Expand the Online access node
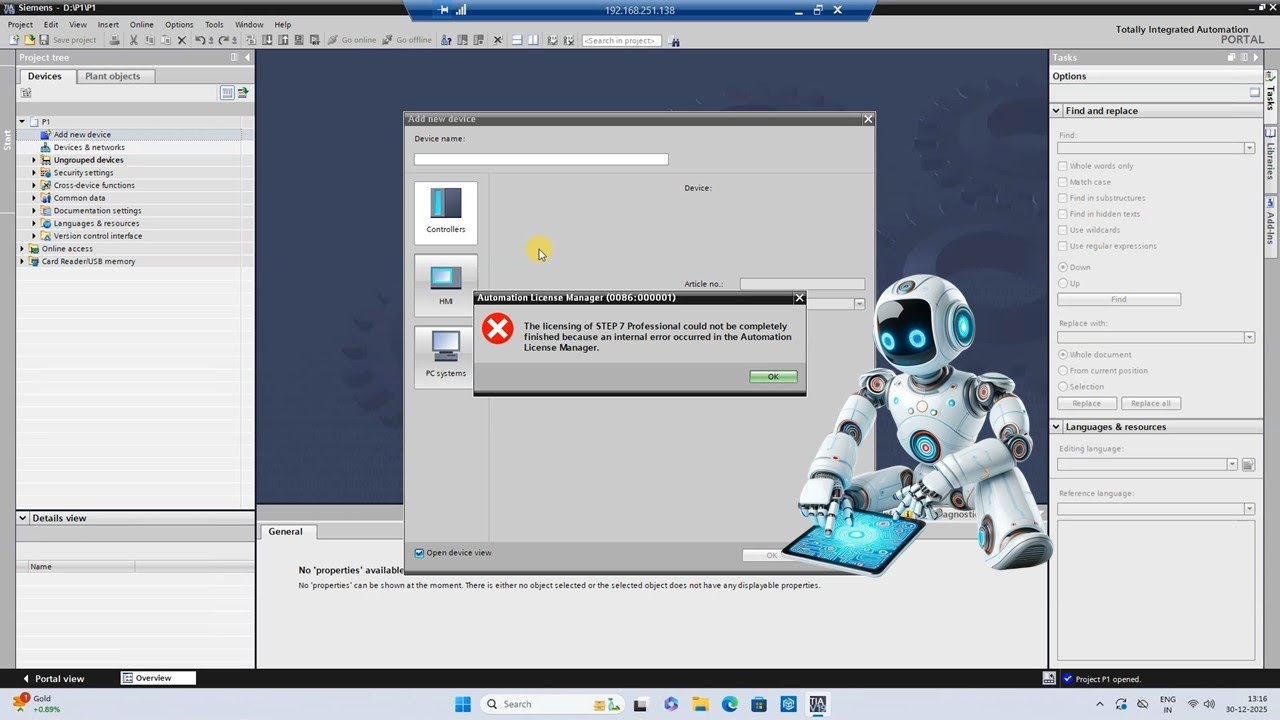 (x=22, y=249)
